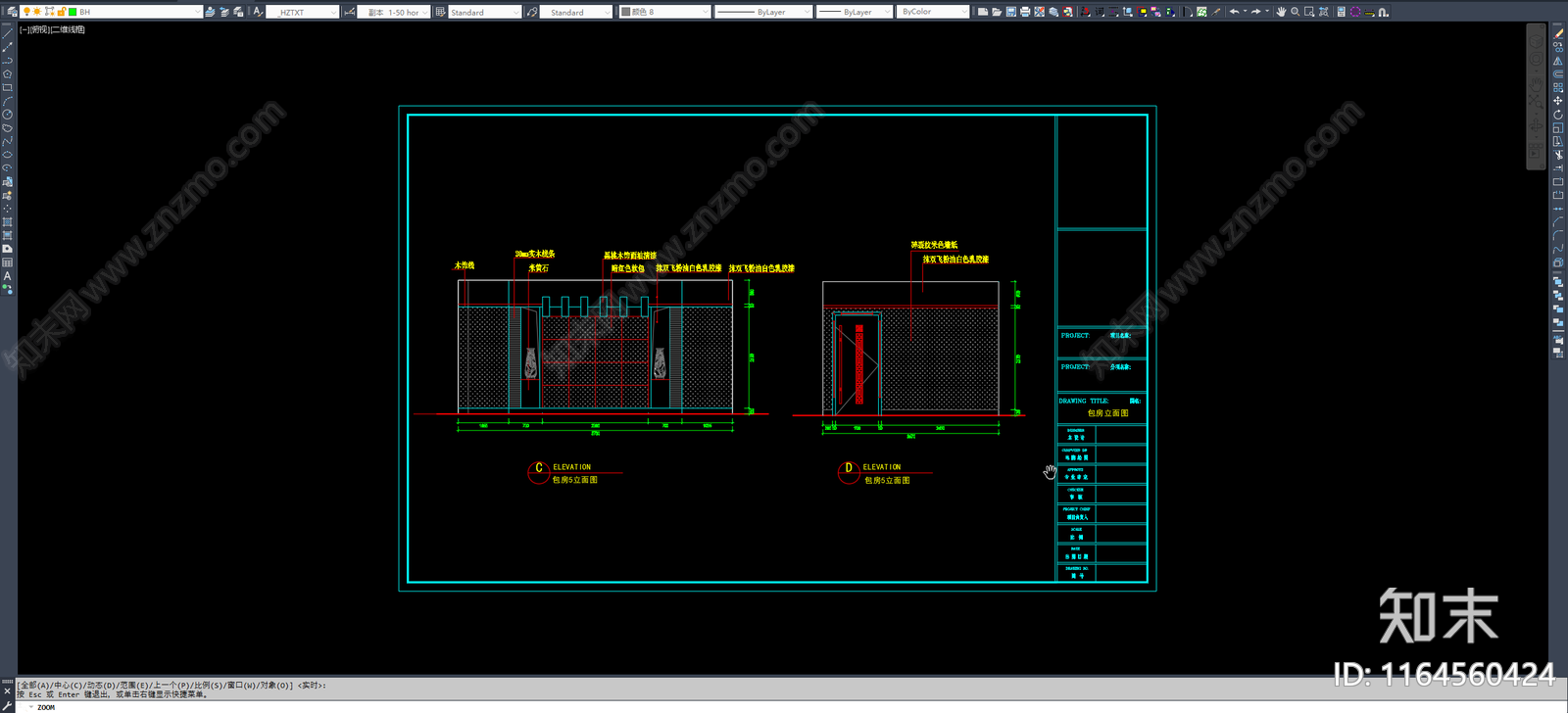The image size is (1568, 713).
Task: Select the Multiline Text tool
Action: pyautogui.click(x=8, y=276)
